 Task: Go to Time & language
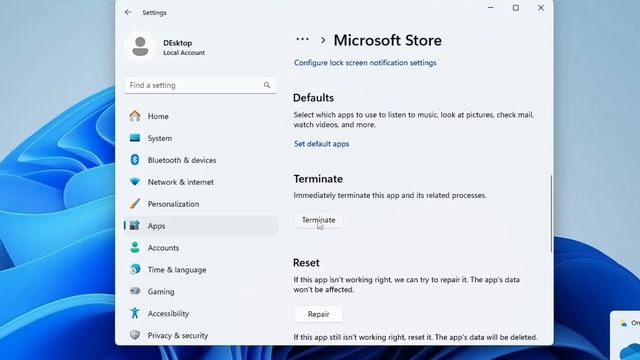tap(201, 270)
